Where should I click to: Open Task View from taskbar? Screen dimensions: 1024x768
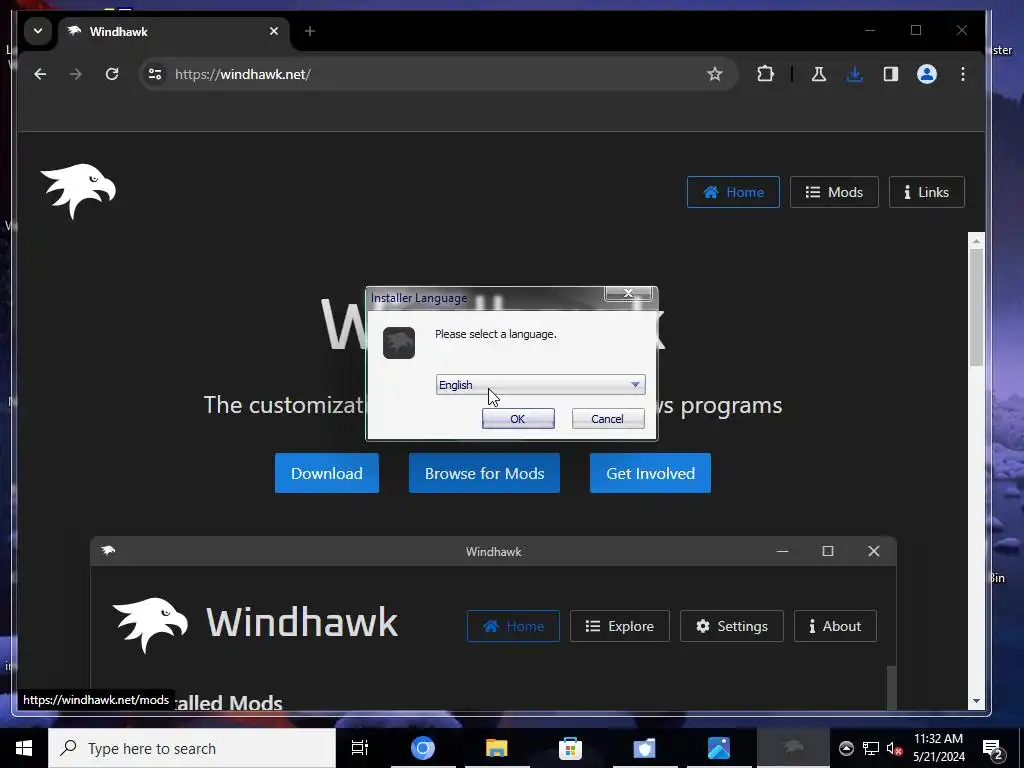(360, 748)
